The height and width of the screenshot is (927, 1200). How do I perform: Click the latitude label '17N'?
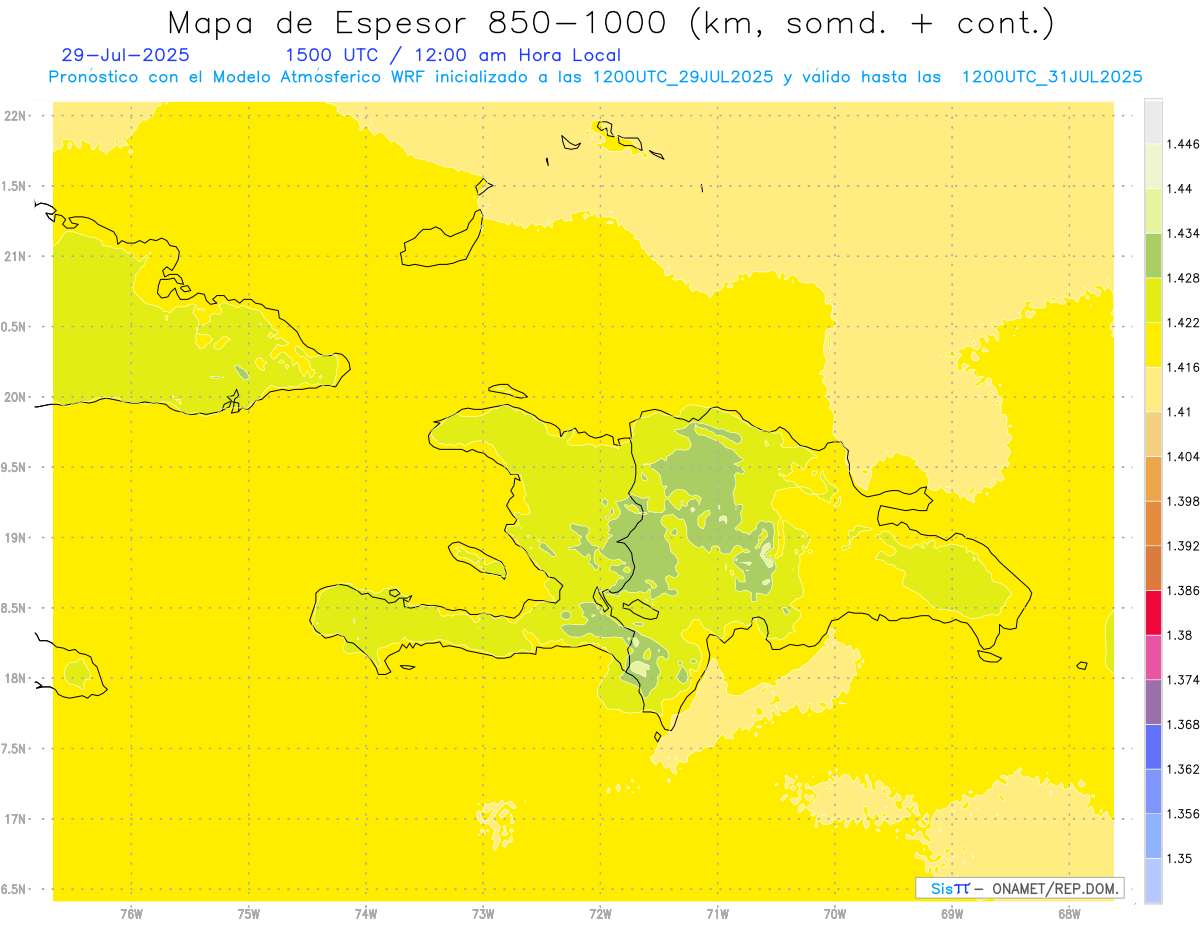click(15, 819)
